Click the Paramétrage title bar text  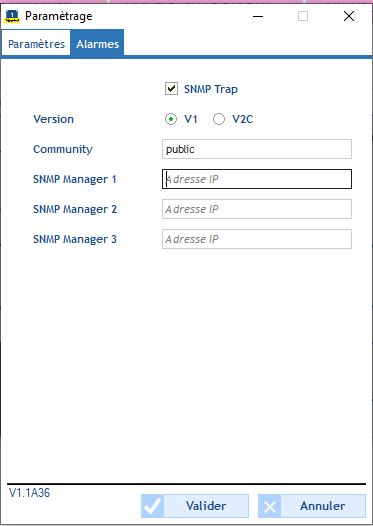click(x=59, y=16)
